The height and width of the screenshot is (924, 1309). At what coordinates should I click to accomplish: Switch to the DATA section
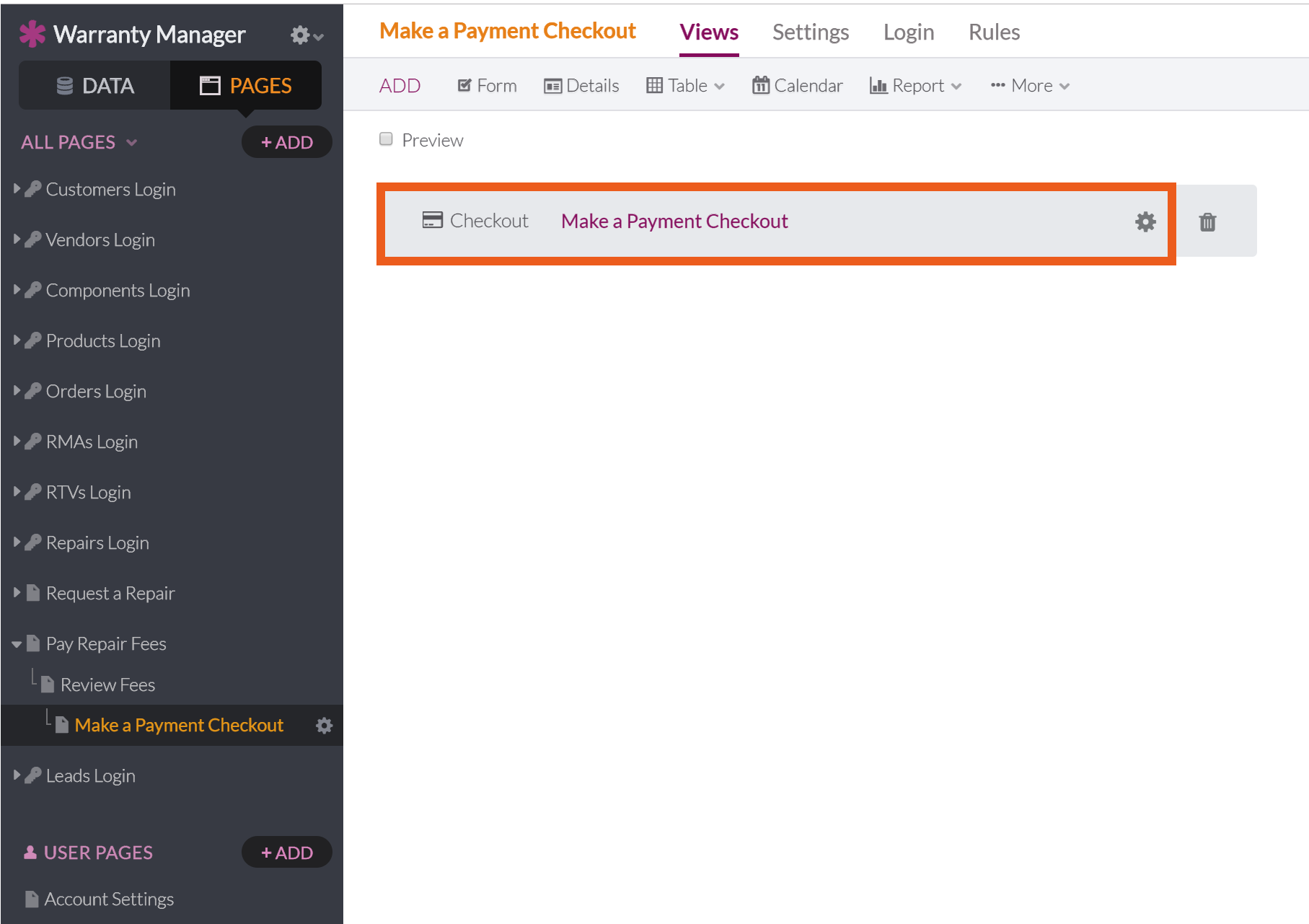95,86
